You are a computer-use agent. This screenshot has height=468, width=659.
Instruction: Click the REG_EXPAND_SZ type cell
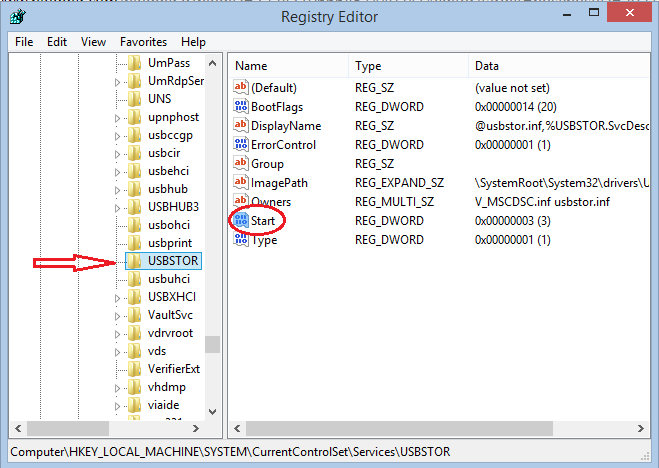point(399,183)
